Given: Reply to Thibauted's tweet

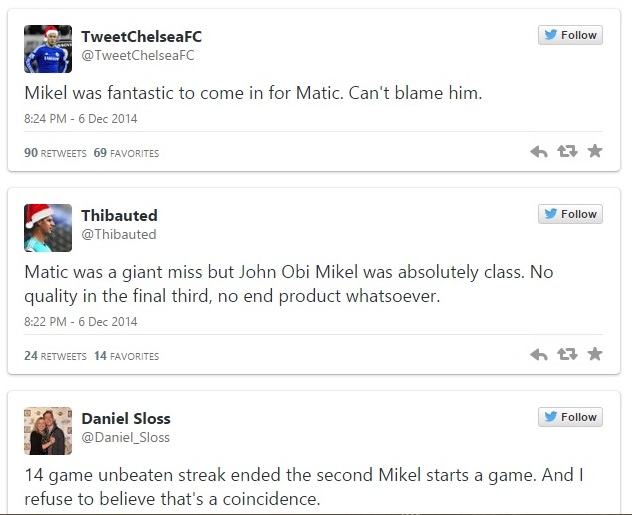Looking at the screenshot, I should click(x=538, y=355).
